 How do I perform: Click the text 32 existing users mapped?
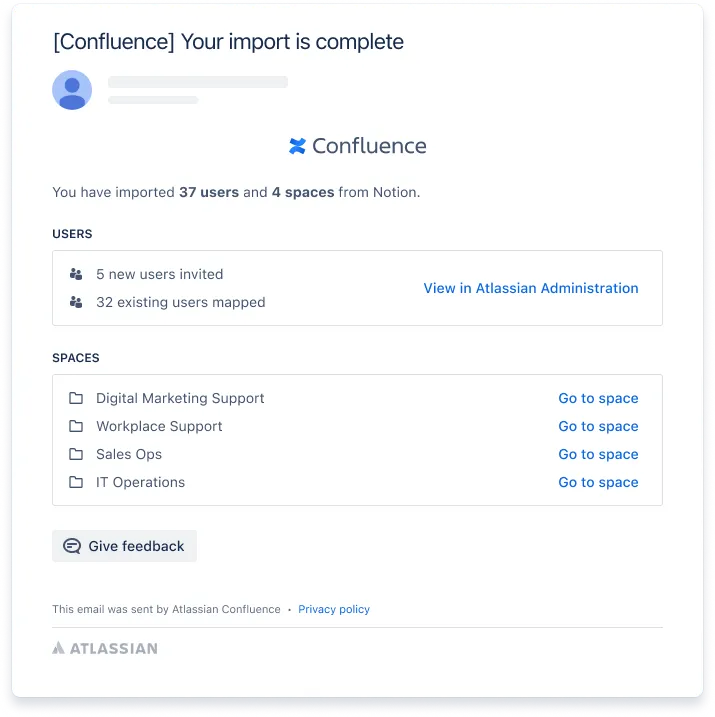181,302
